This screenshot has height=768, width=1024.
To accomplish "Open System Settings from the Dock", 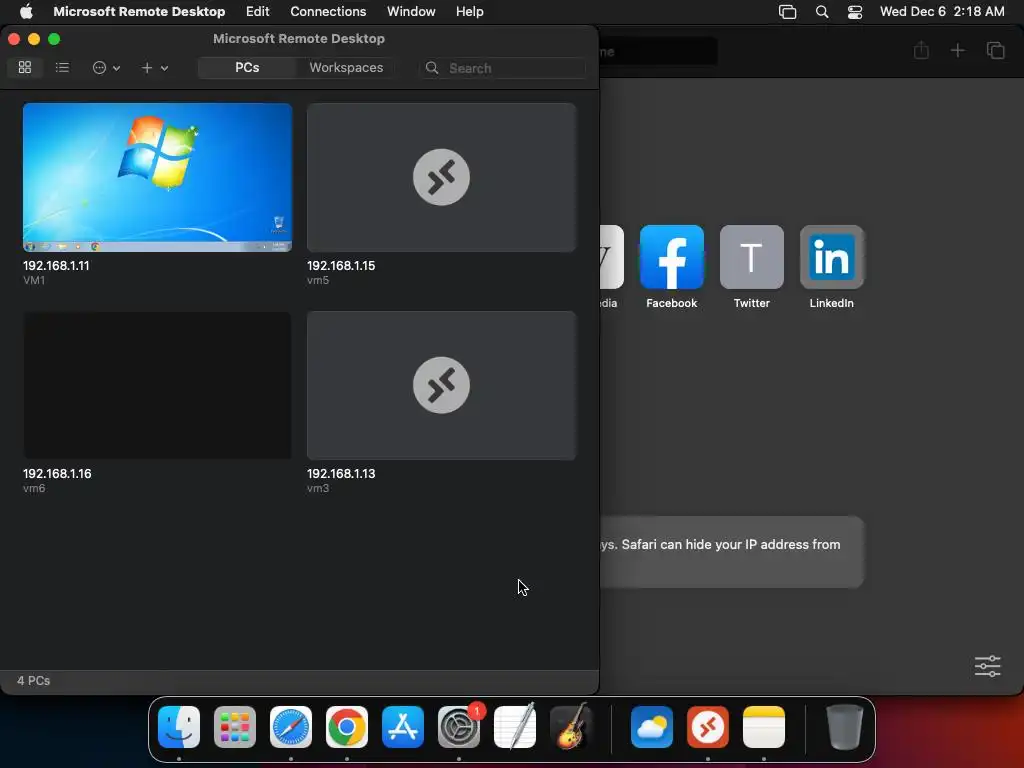I will tap(459, 727).
